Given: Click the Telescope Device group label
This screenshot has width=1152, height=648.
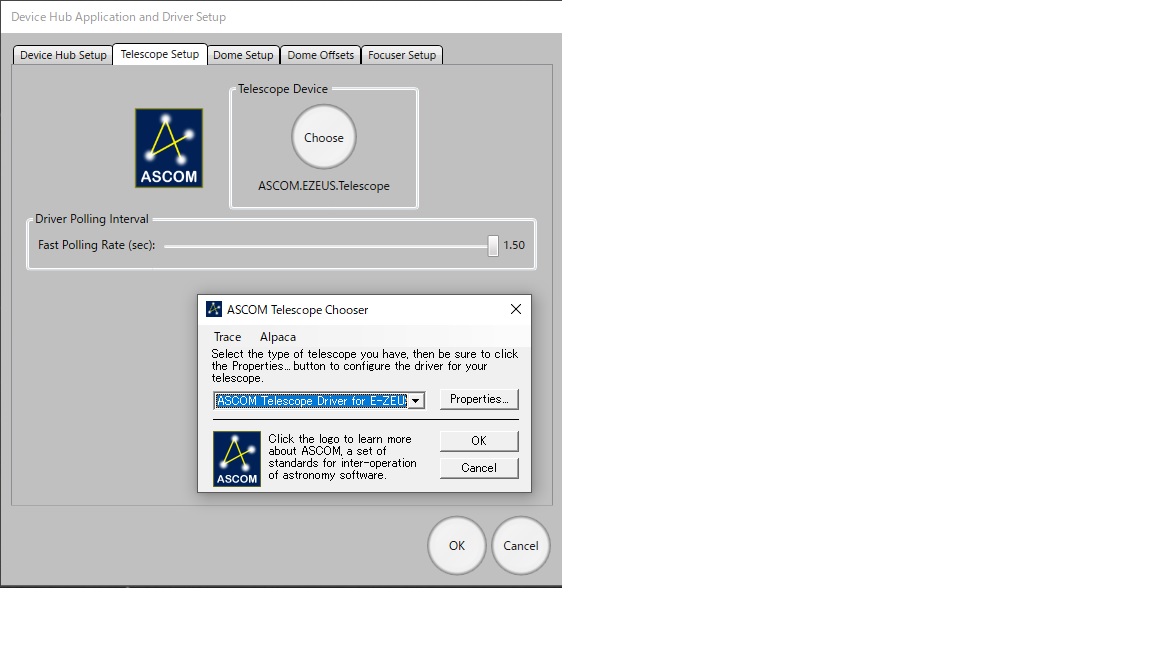Looking at the screenshot, I should [283, 89].
